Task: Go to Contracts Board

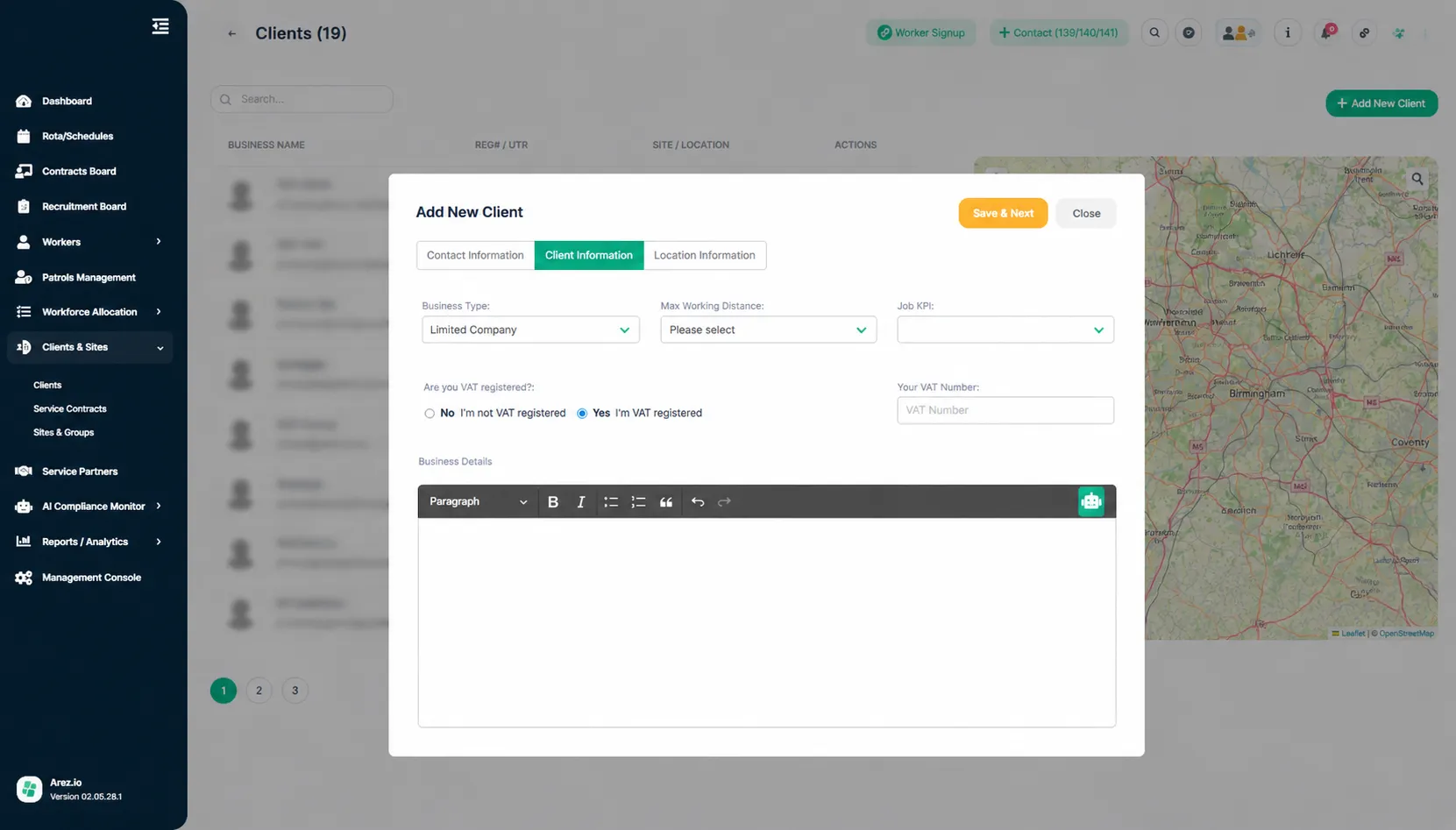Action: (79, 171)
